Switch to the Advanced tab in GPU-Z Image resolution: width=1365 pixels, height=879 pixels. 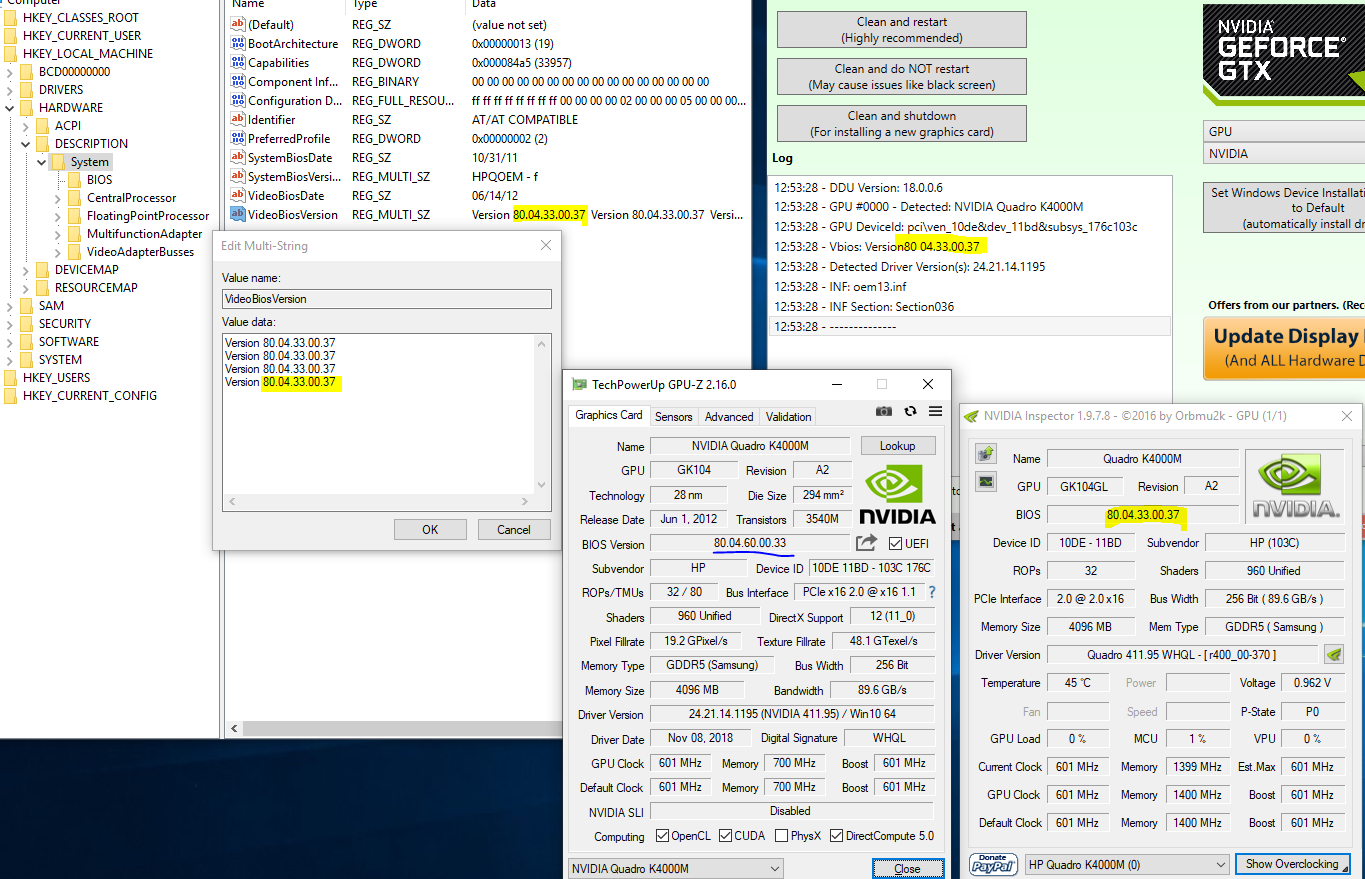point(729,416)
